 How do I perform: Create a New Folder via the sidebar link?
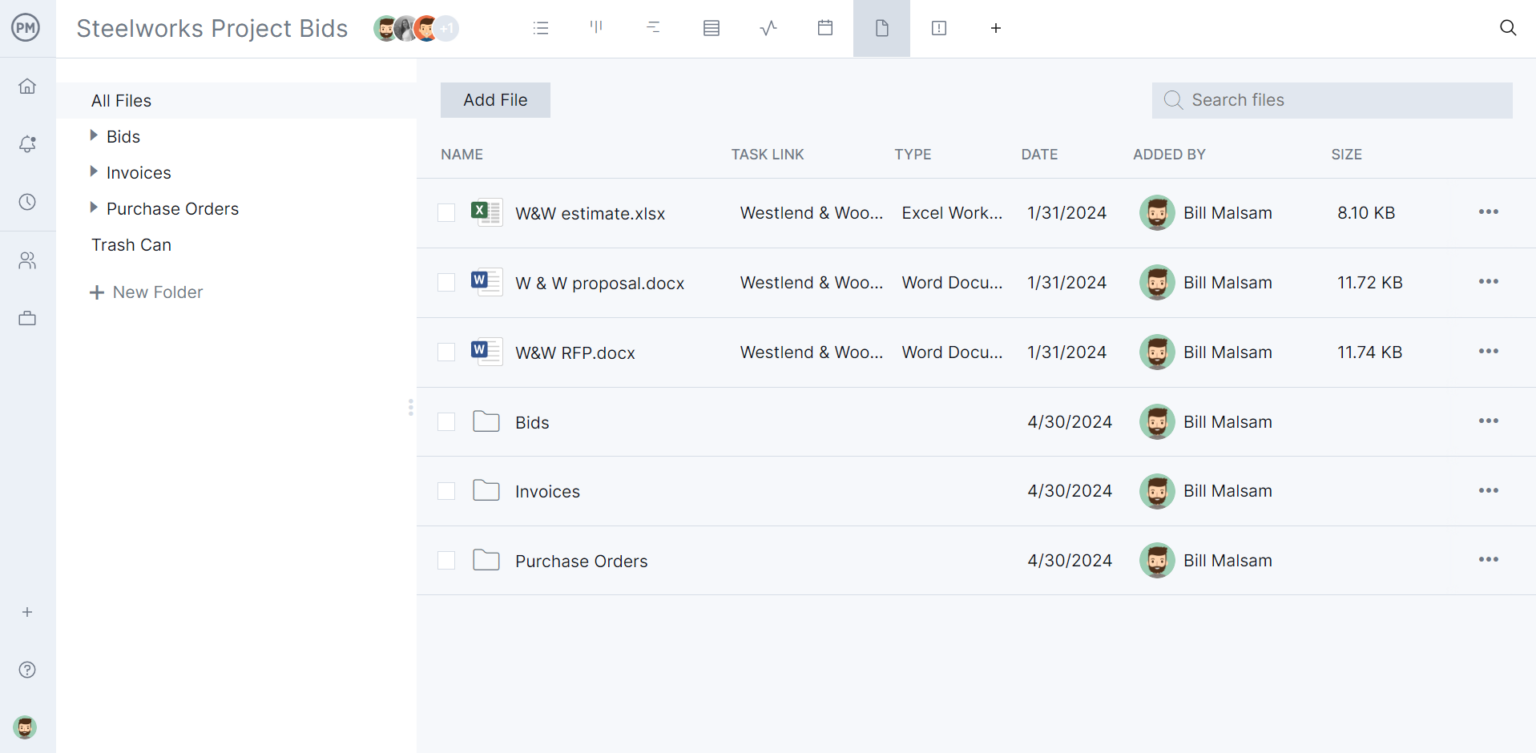(x=146, y=291)
